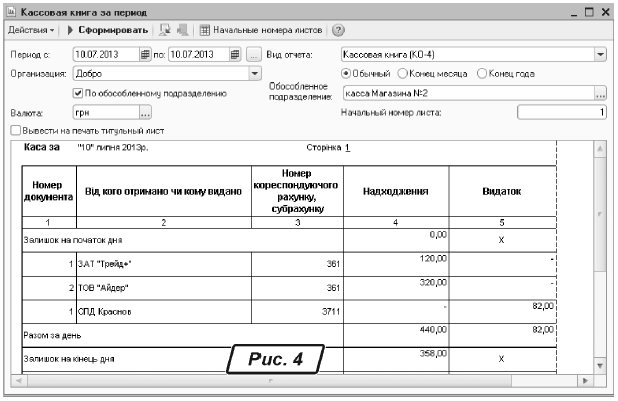Click ellipsis beside Обособленное подразделение field

[600, 93]
